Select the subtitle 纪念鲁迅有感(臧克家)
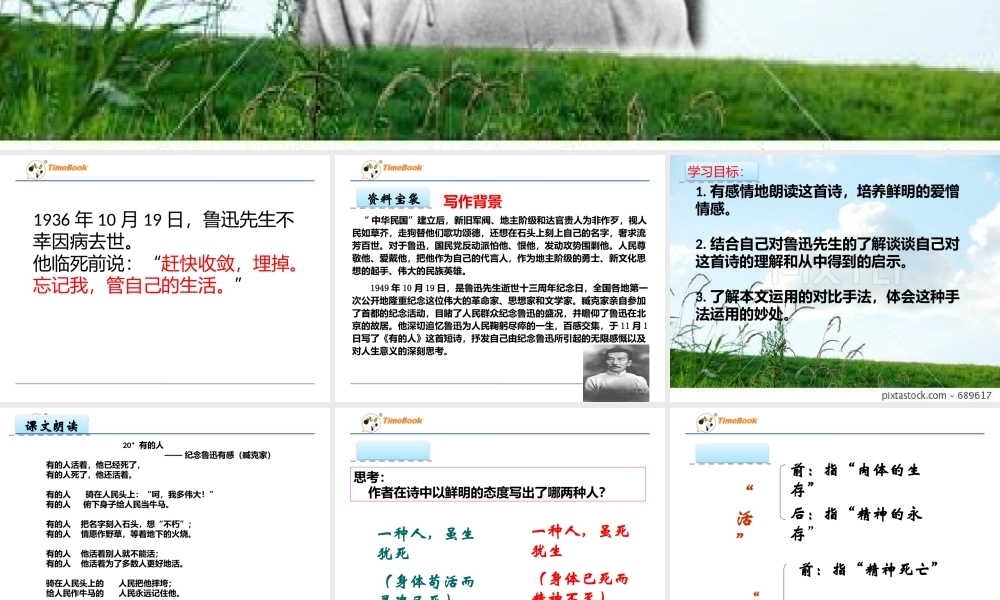The height and width of the screenshot is (600, 1000). point(217,455)
